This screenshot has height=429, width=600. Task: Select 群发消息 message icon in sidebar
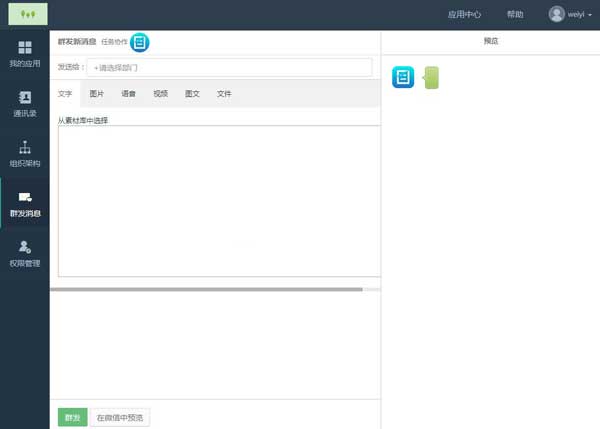25,197
